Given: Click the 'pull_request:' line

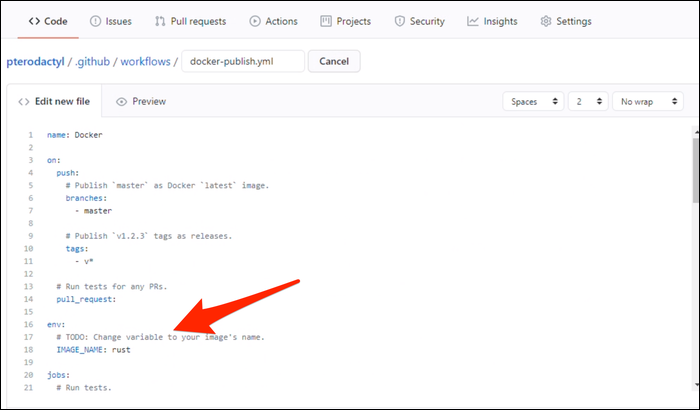Looking at the screenshot, I should [86, 299].
